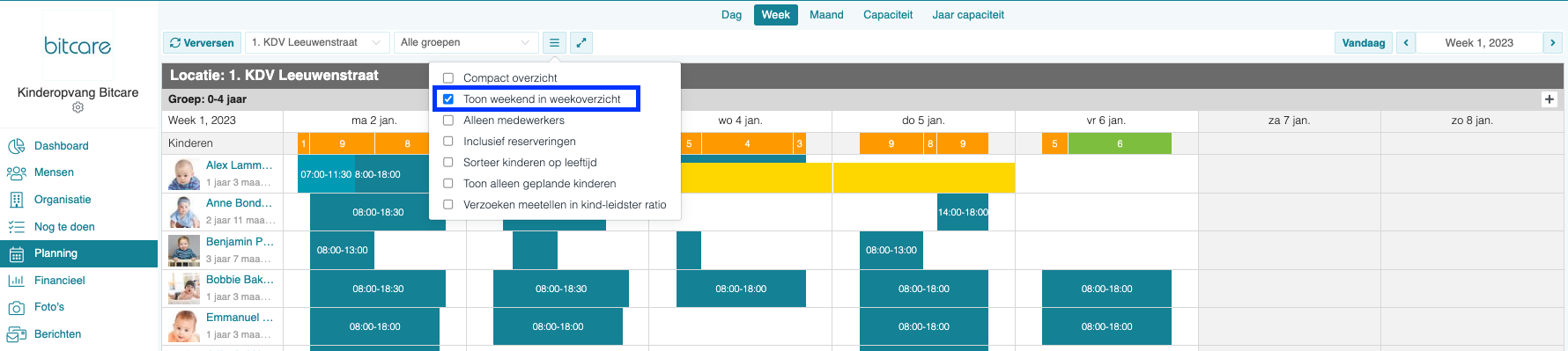Click the green capacity block on Friday
The width and height of the screenshot is (1568, 351).
pyautogui.click(x=1120, y=143)
